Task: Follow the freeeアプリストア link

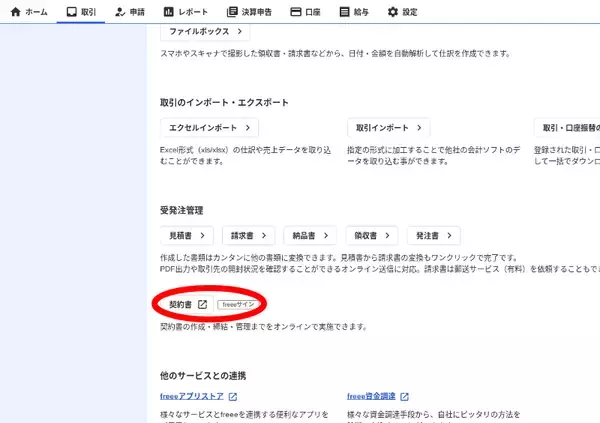Action: point(191,397)
